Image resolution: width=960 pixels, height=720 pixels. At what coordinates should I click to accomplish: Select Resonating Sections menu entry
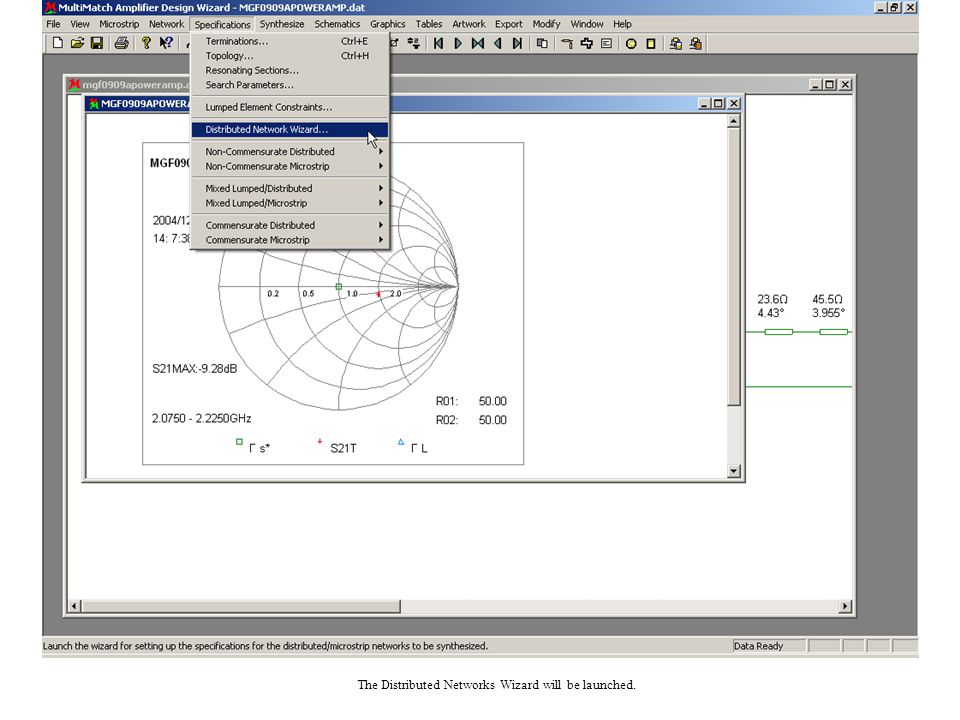click(290, 70)
